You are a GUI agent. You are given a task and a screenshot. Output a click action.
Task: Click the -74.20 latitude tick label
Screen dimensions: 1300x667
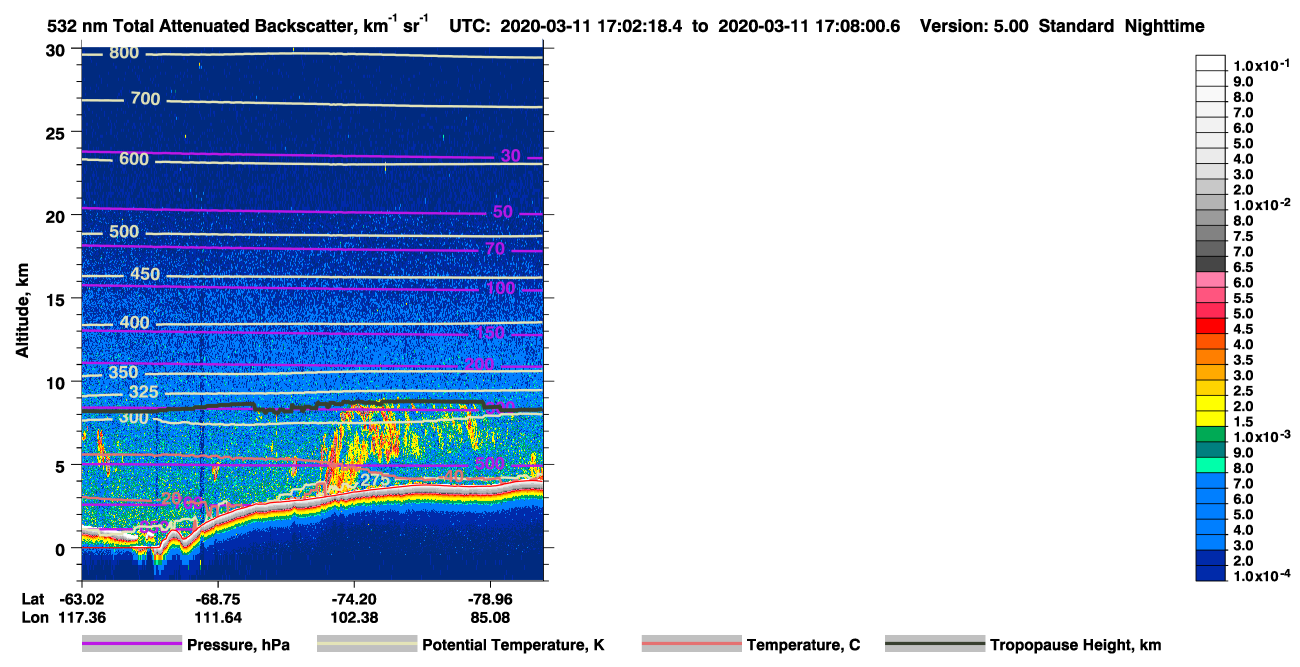[x=353, y=598]
